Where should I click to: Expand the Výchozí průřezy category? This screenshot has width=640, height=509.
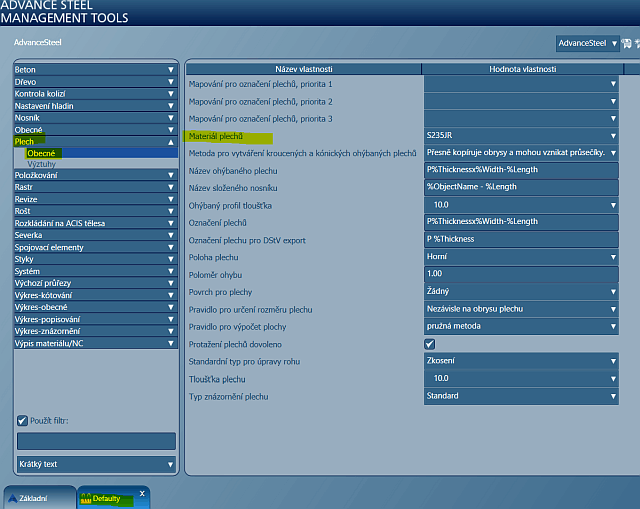click(96, 283)
